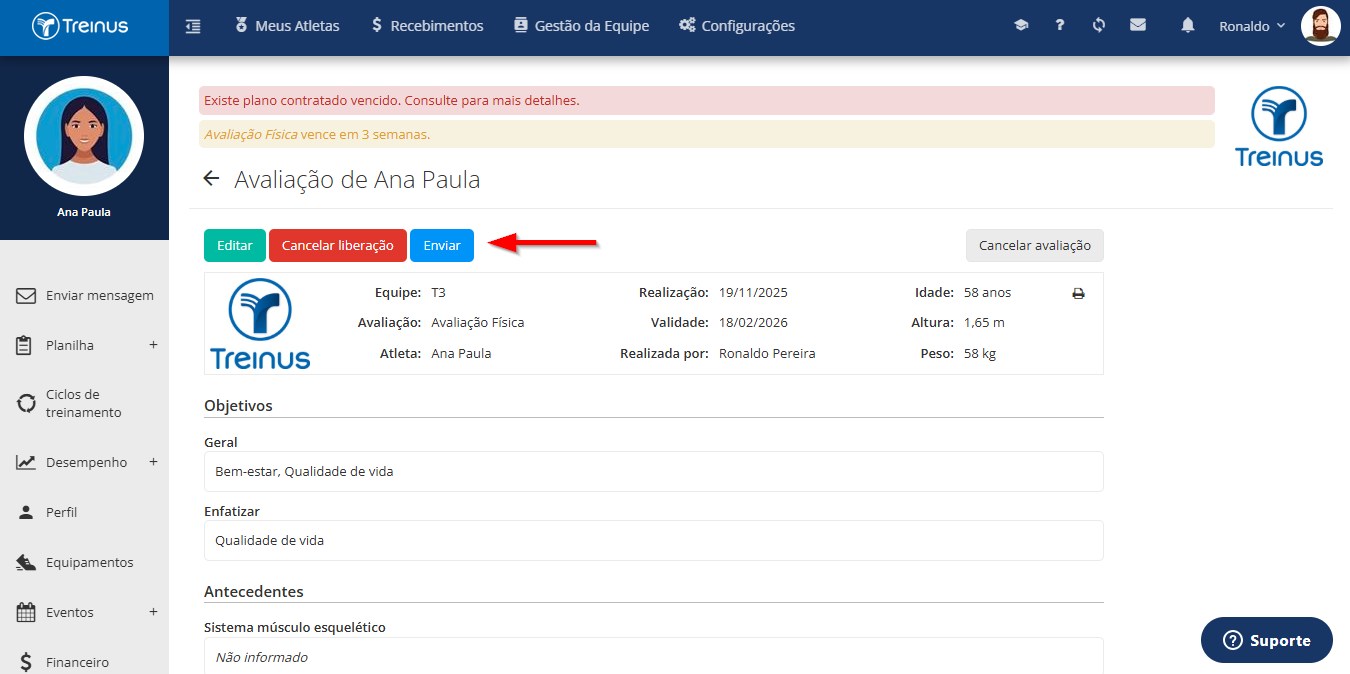
Task: Open Gestão da Equipe menu
Action: click(581, 26)
